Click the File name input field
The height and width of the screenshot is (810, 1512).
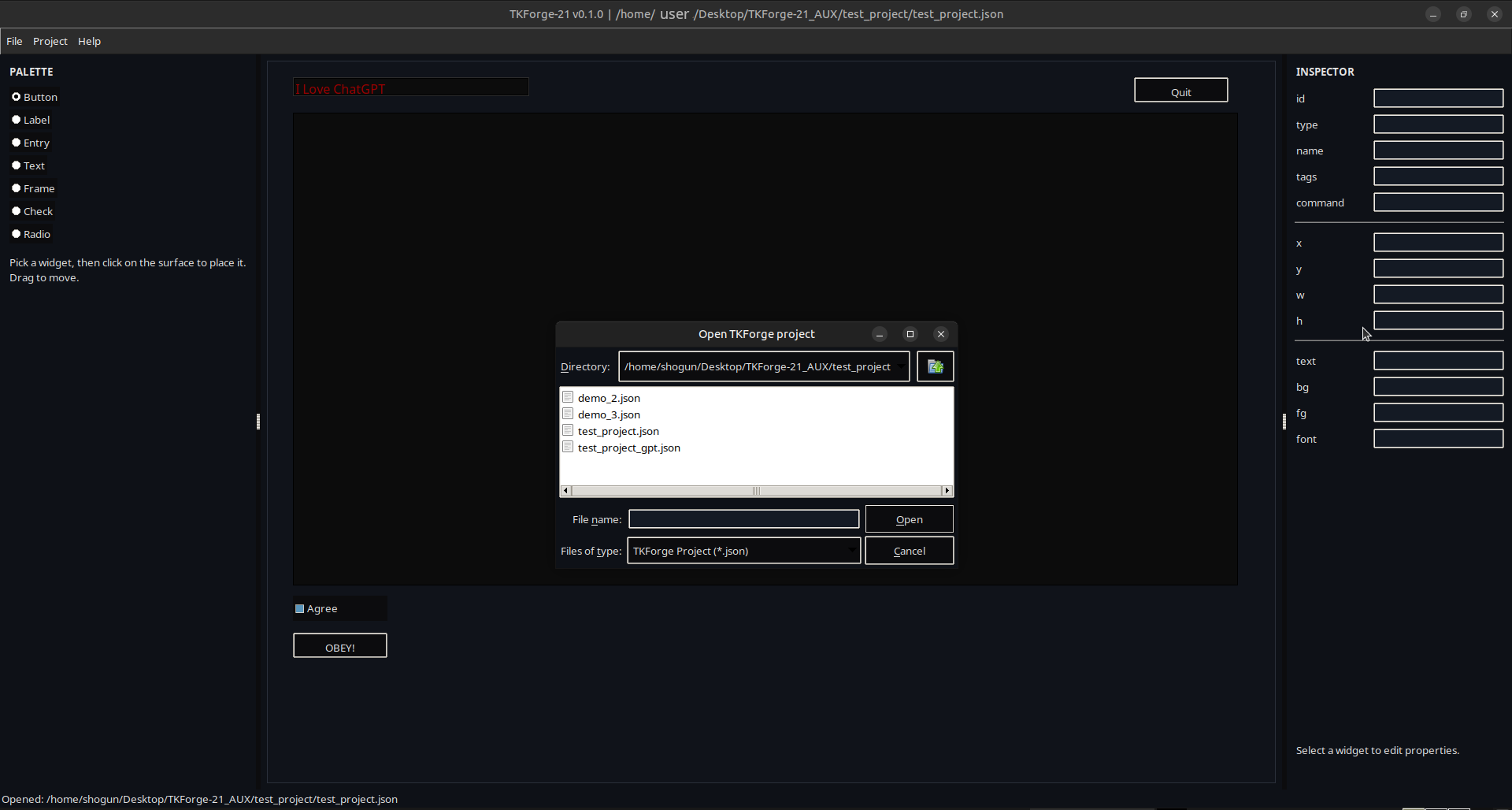point(743,519)
